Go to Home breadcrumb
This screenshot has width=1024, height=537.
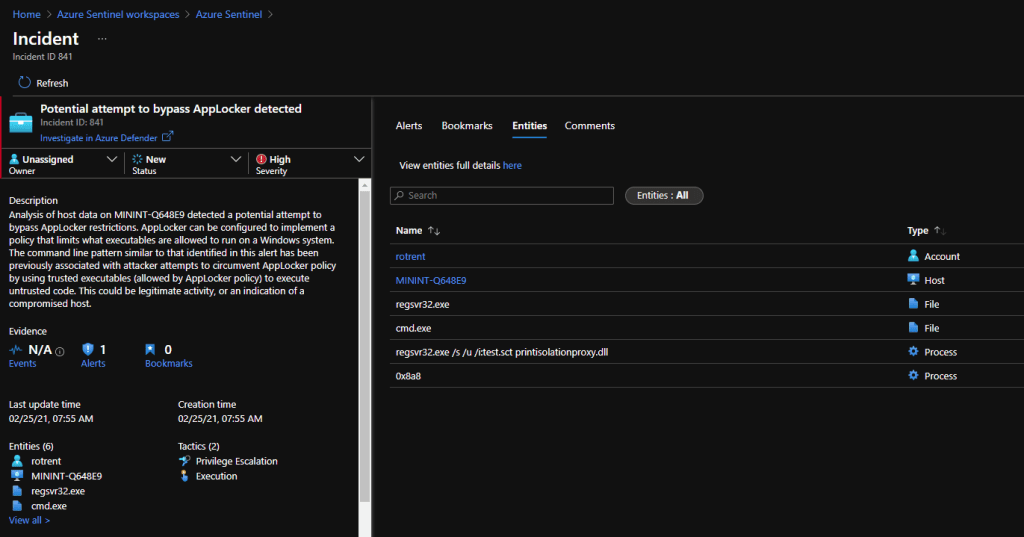[26, 14]
